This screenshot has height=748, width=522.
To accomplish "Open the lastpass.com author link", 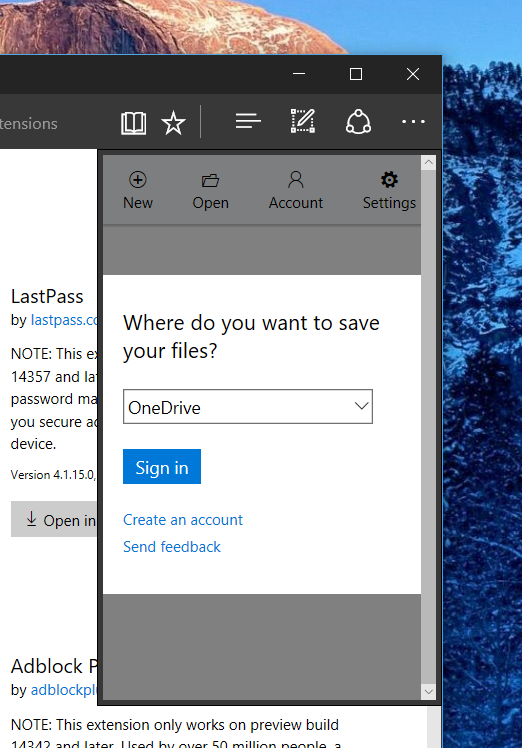I will 64,320.
